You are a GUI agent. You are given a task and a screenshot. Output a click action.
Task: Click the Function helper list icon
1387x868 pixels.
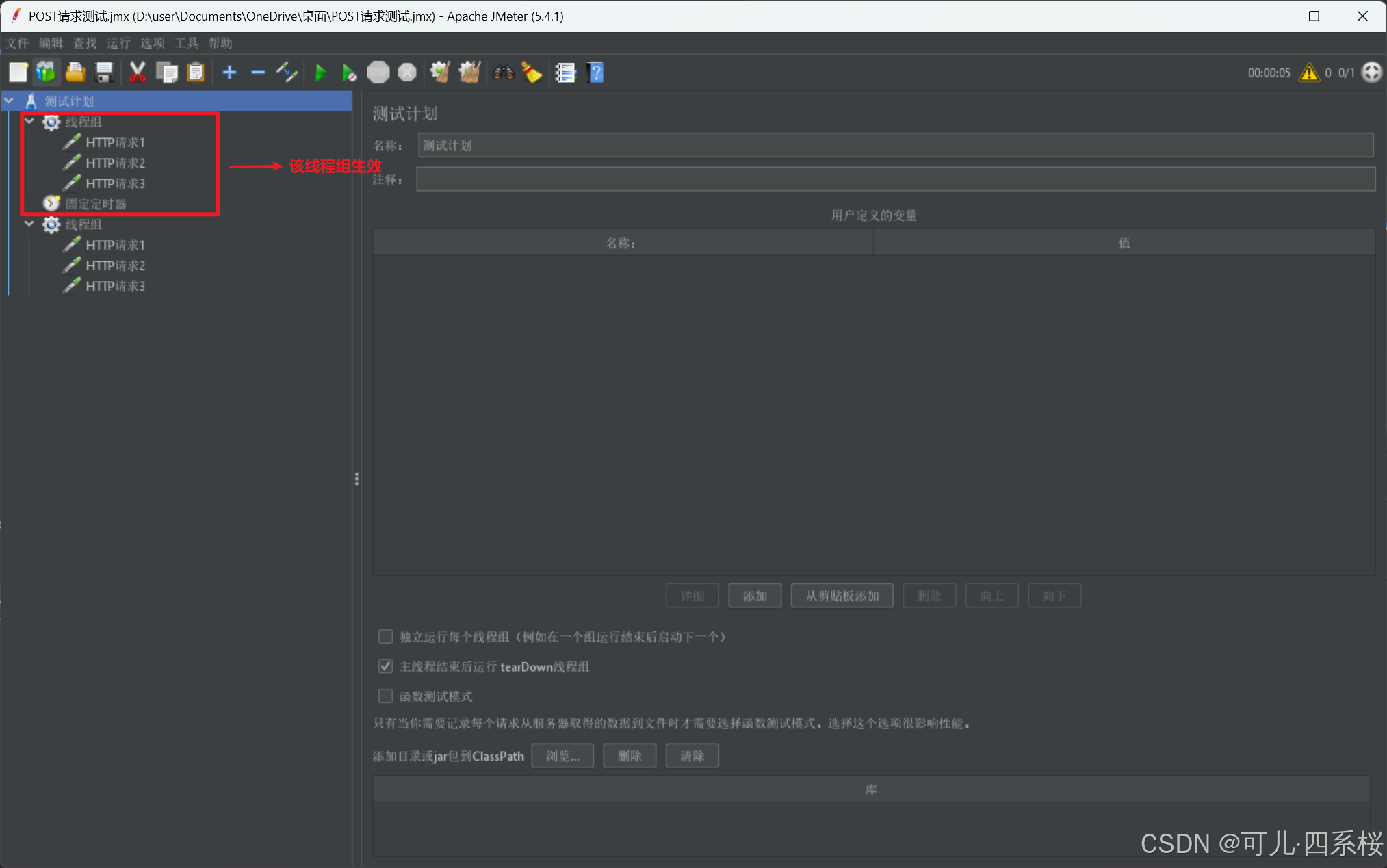pos(565,73)
